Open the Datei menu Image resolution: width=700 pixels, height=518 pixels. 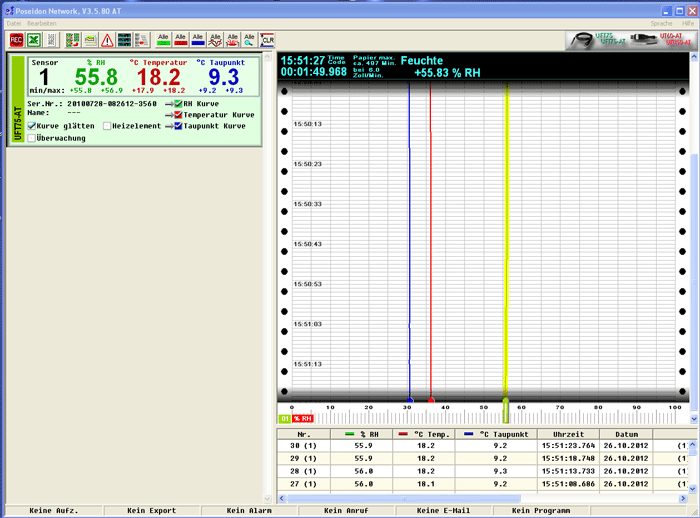(x=14, y=23)
